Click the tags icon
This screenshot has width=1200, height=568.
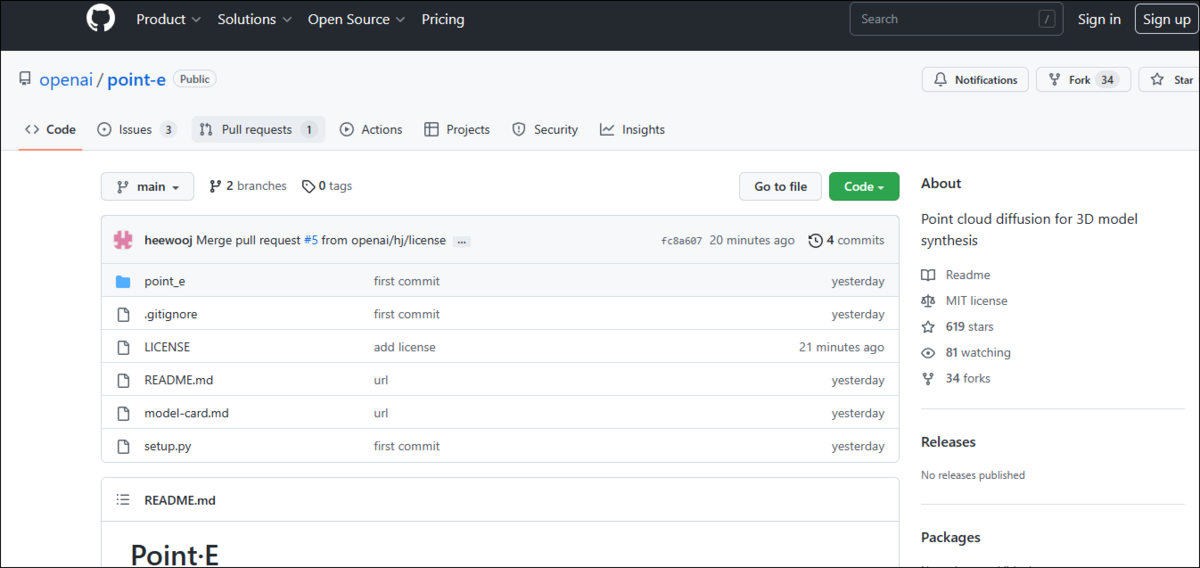pos(308,186)
